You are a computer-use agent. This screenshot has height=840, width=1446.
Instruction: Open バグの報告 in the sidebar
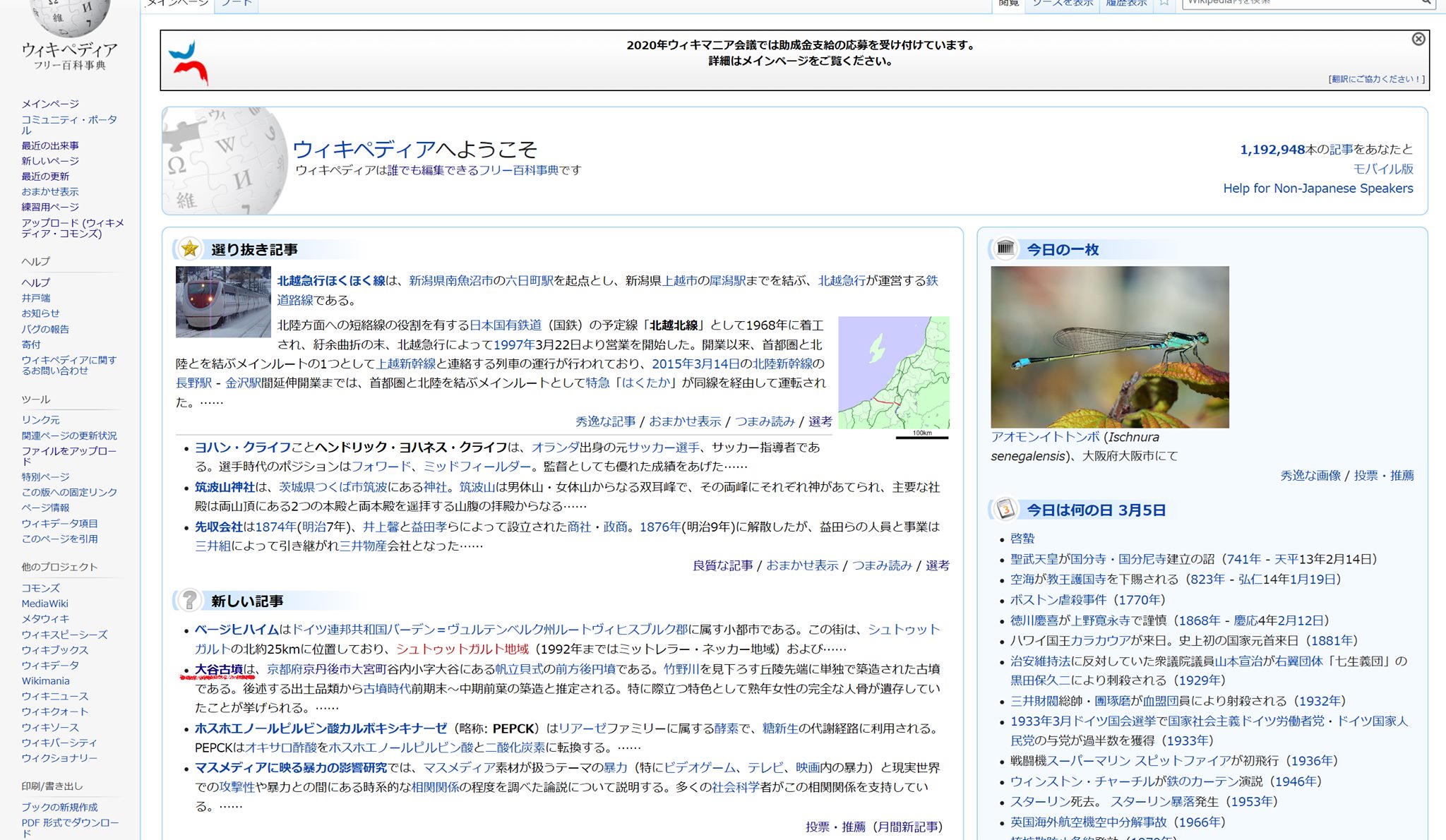45,329
